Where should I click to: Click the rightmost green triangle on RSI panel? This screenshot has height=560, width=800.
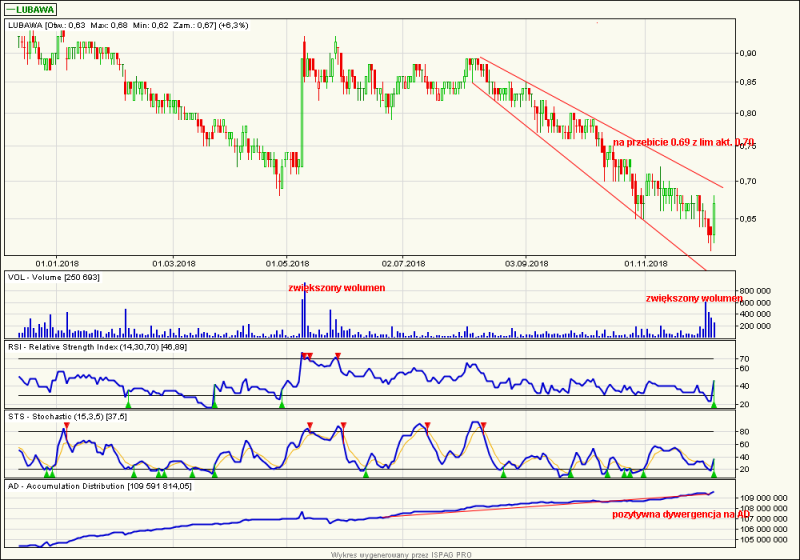pos(712,402)
